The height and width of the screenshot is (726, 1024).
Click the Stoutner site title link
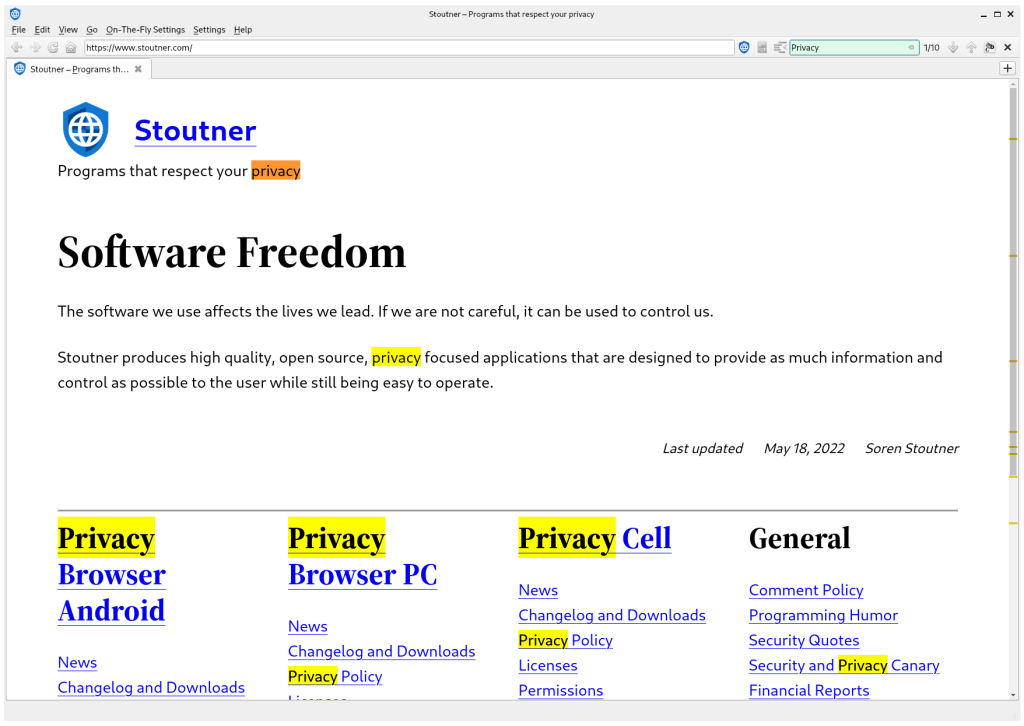coord(195,131)
